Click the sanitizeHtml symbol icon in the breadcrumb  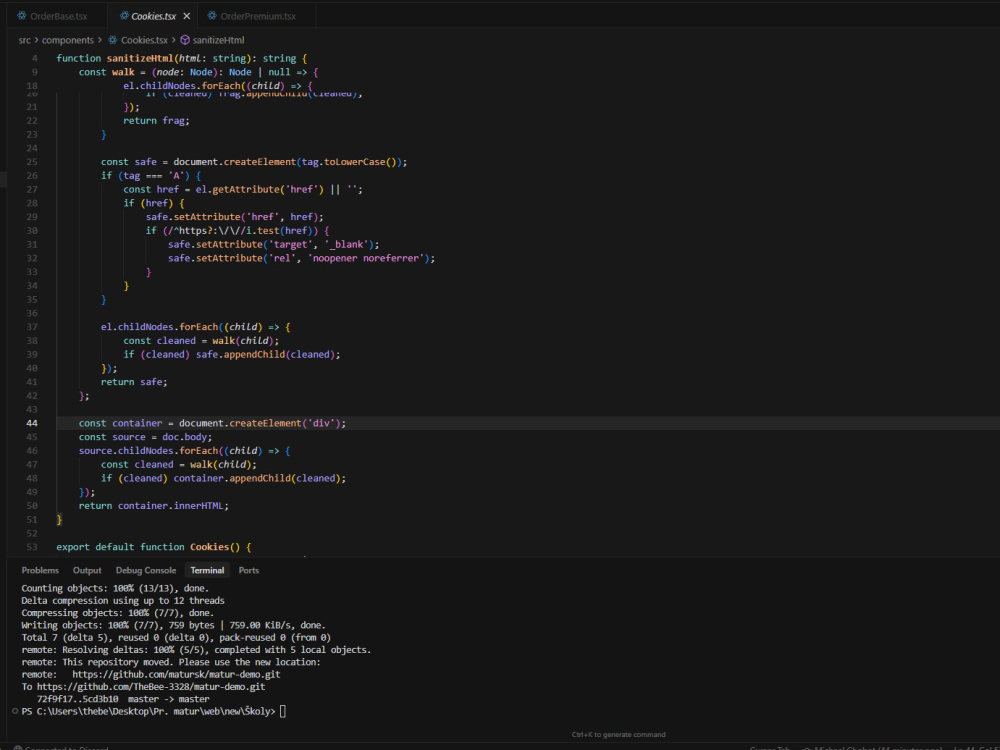tap(183, 40)
